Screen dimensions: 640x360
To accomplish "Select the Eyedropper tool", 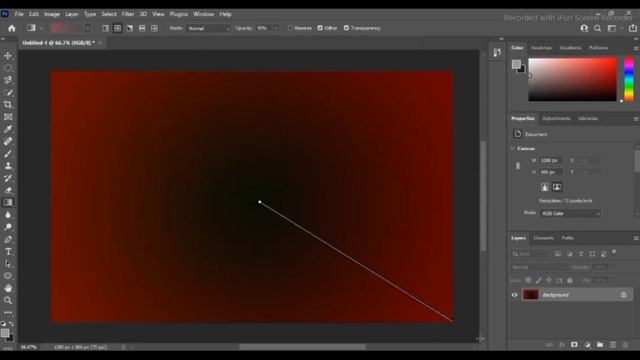I will 8,129.
